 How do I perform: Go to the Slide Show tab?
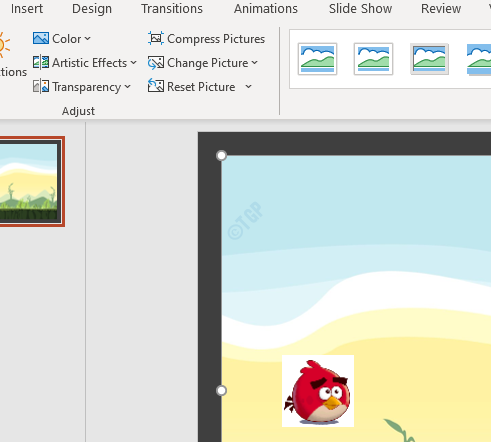tap(360, 9)
